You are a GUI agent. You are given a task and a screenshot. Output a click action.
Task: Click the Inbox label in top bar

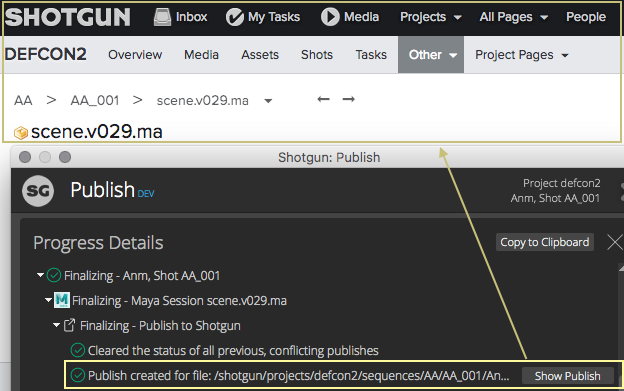pos(191,17)
